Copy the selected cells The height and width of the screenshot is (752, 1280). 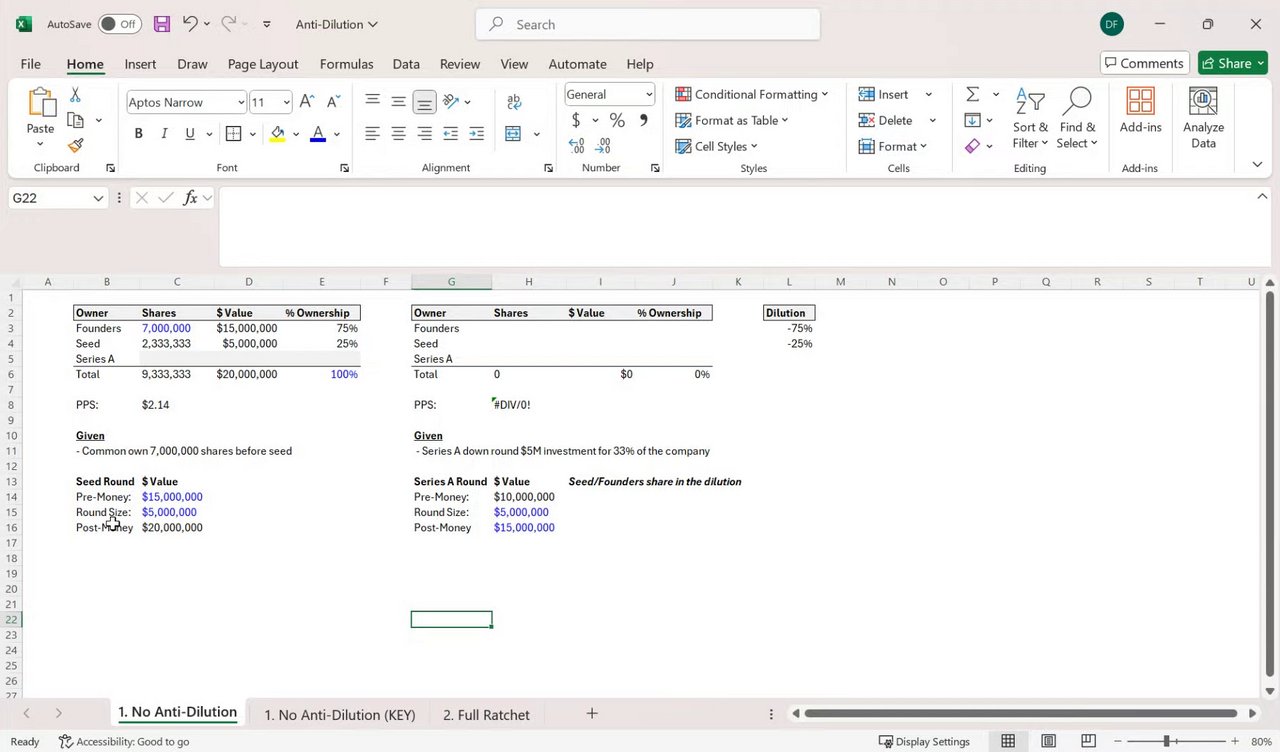pyautogui.click(x=75, y=120)
